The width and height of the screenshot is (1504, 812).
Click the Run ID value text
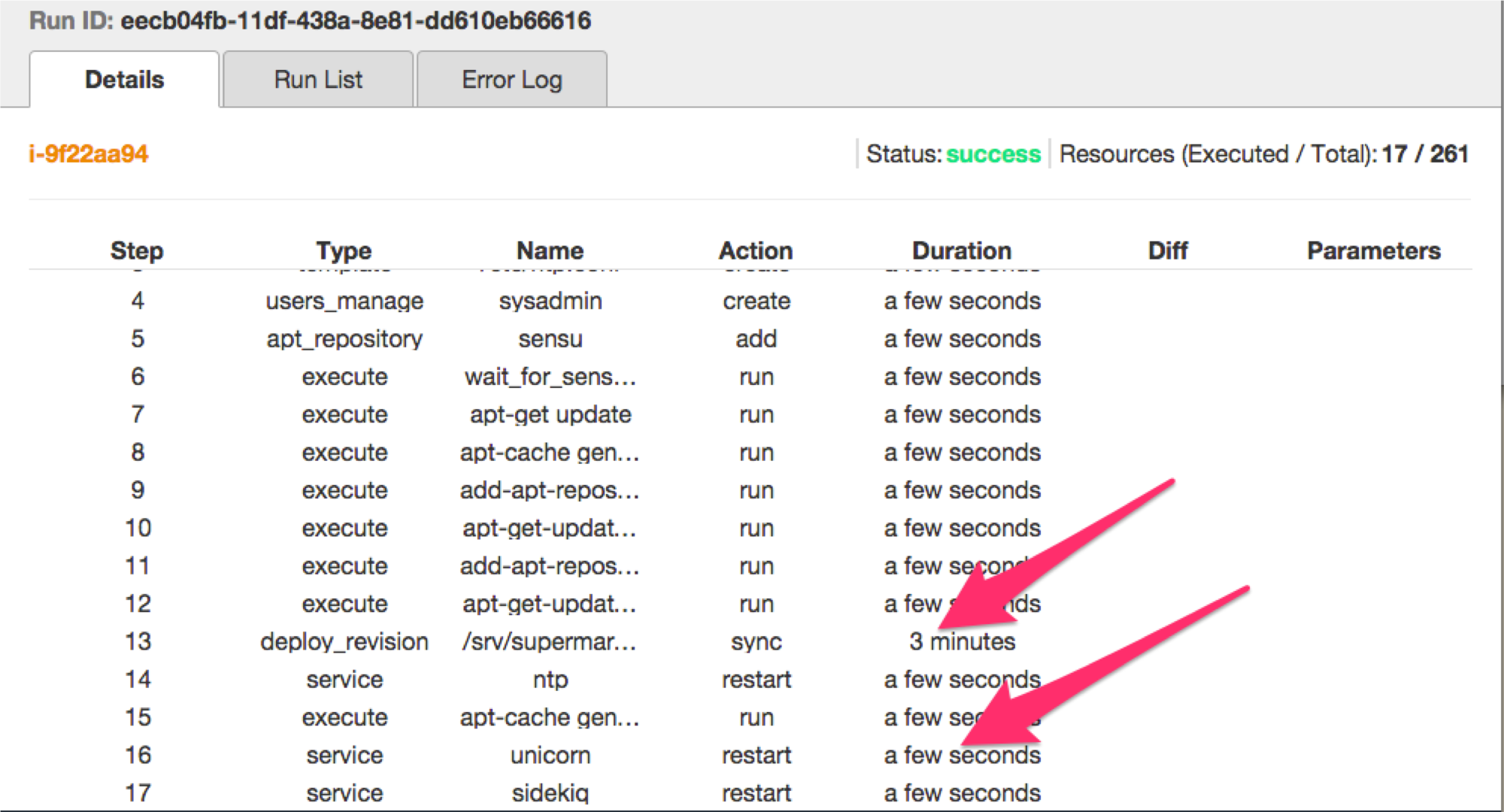click(356, 20)
